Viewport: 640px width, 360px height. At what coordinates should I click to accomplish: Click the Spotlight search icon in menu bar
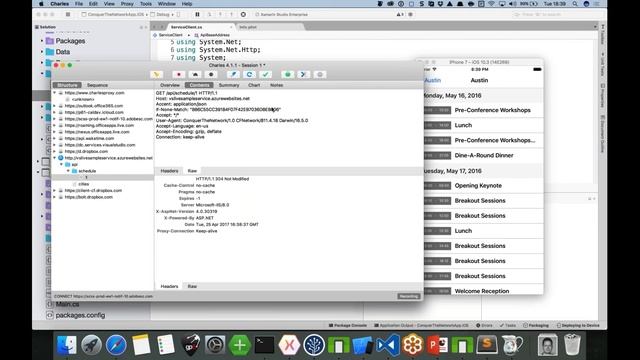(575, 4)
